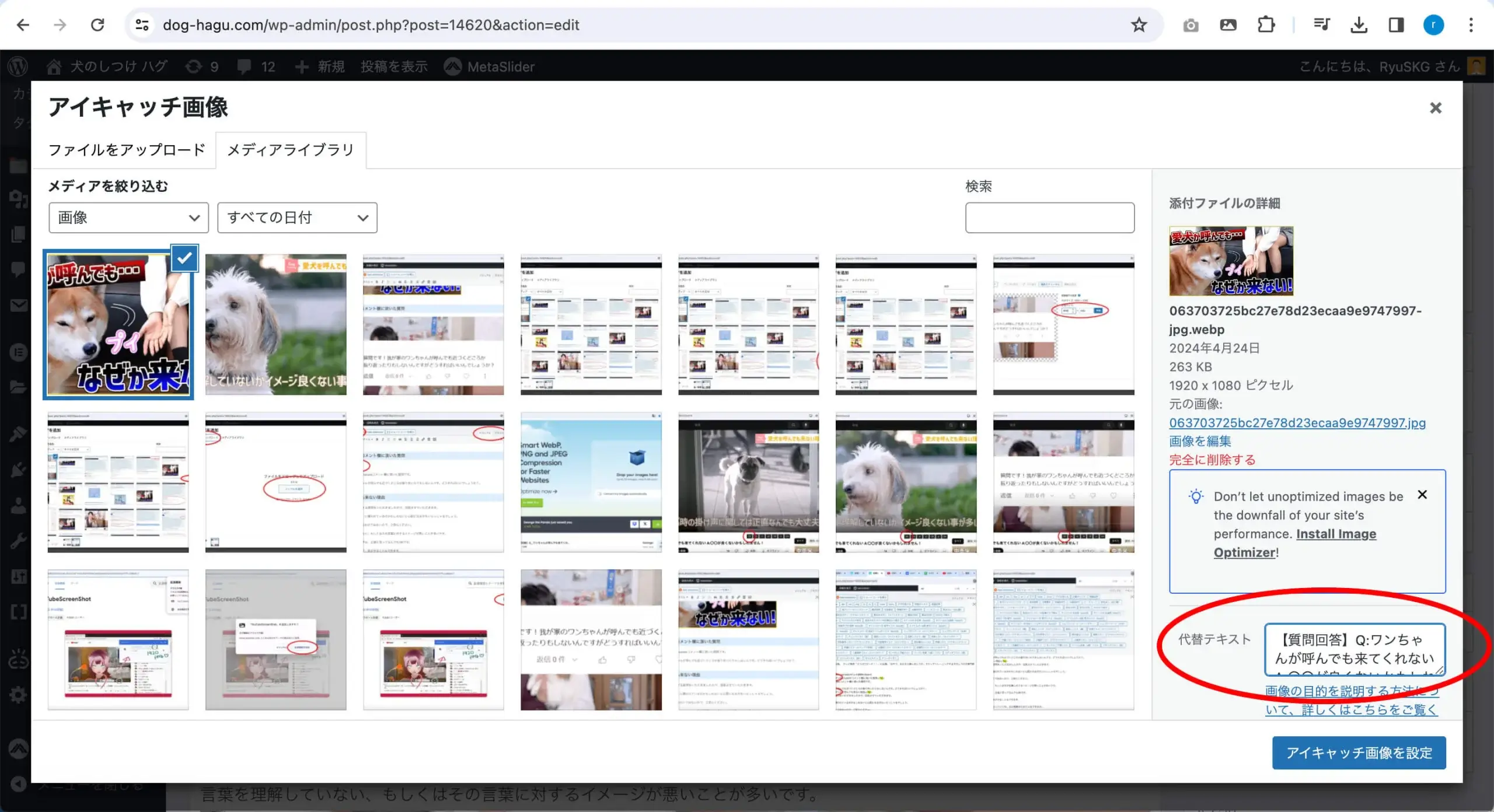Screen dimensions: 1494x812
Task: Click the 検索 media search field
Action: (1049, 218)
